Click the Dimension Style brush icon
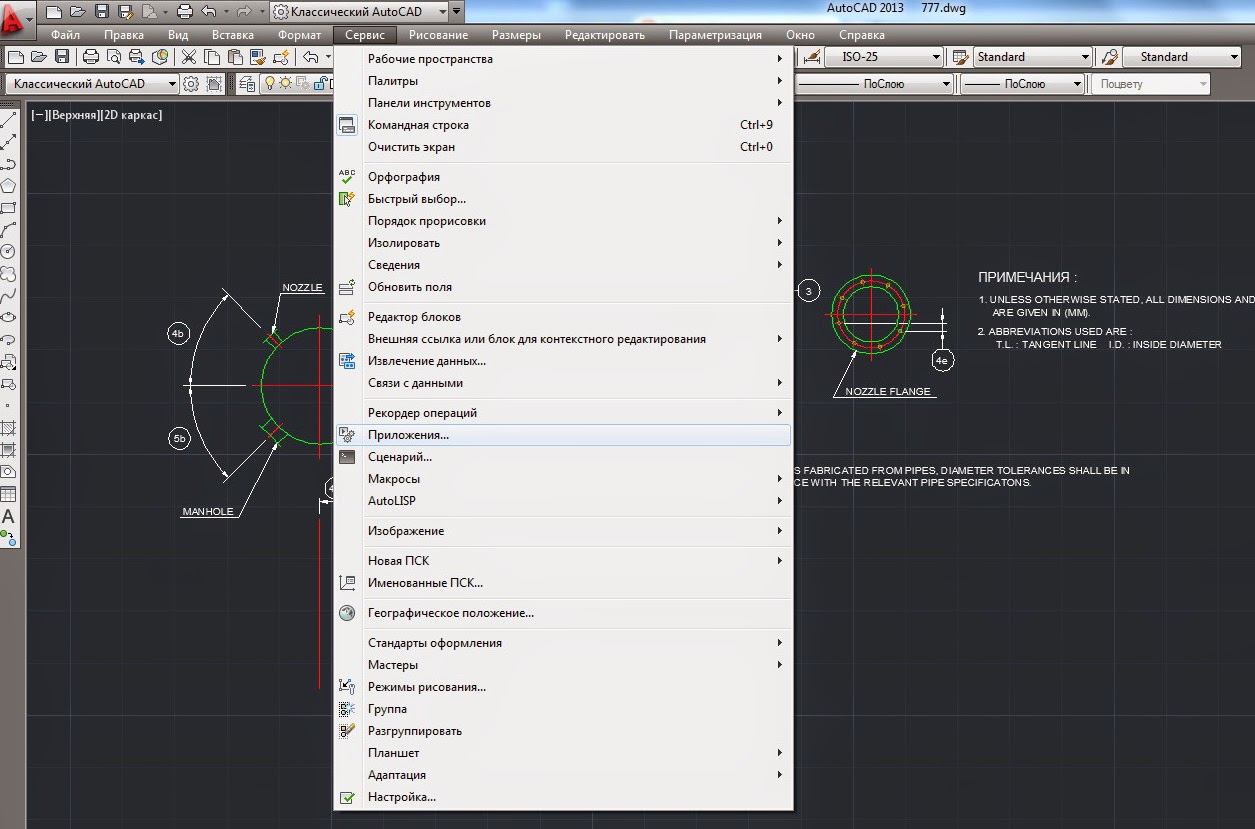The image size is (1255, 829). 812,57
